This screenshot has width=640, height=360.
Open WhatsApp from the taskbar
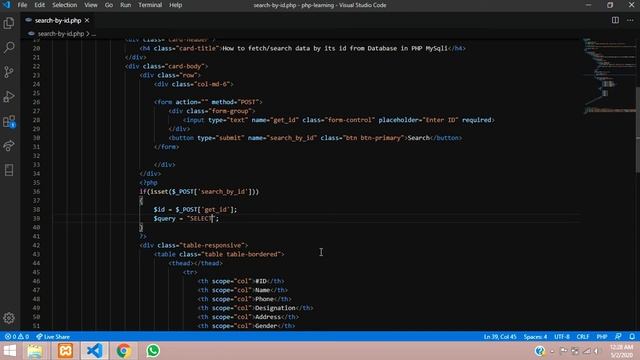pos(153,351)
